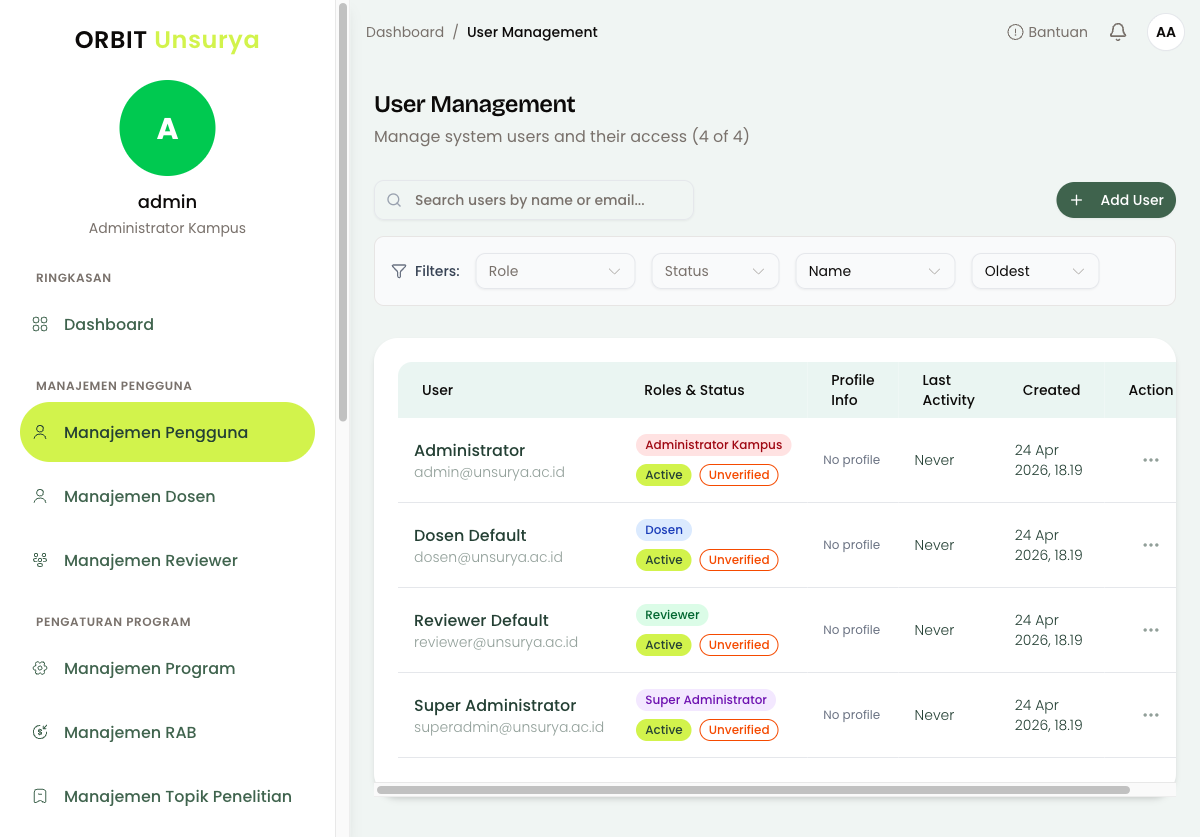
Task: Click the Bantuan help link
Action: click(1047, 32)
